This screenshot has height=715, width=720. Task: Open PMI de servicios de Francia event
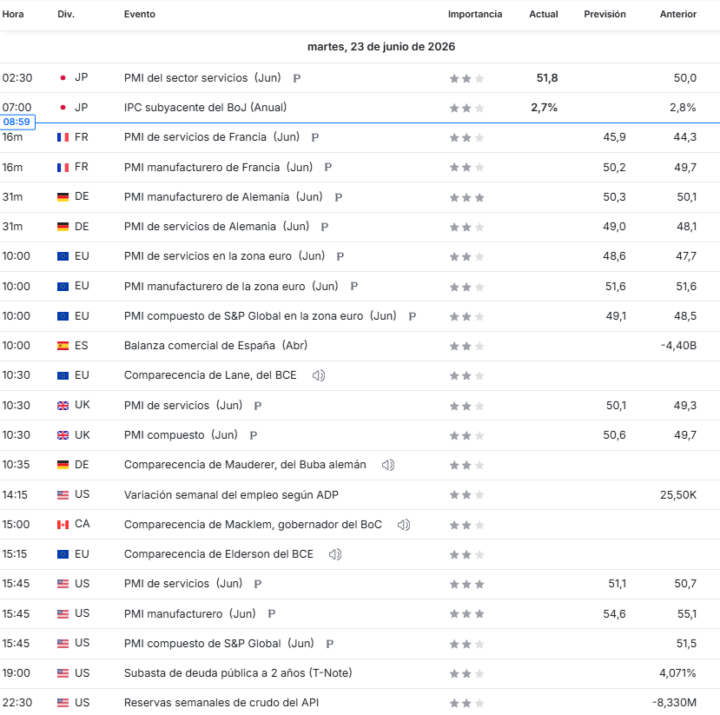tap(212, 137)
